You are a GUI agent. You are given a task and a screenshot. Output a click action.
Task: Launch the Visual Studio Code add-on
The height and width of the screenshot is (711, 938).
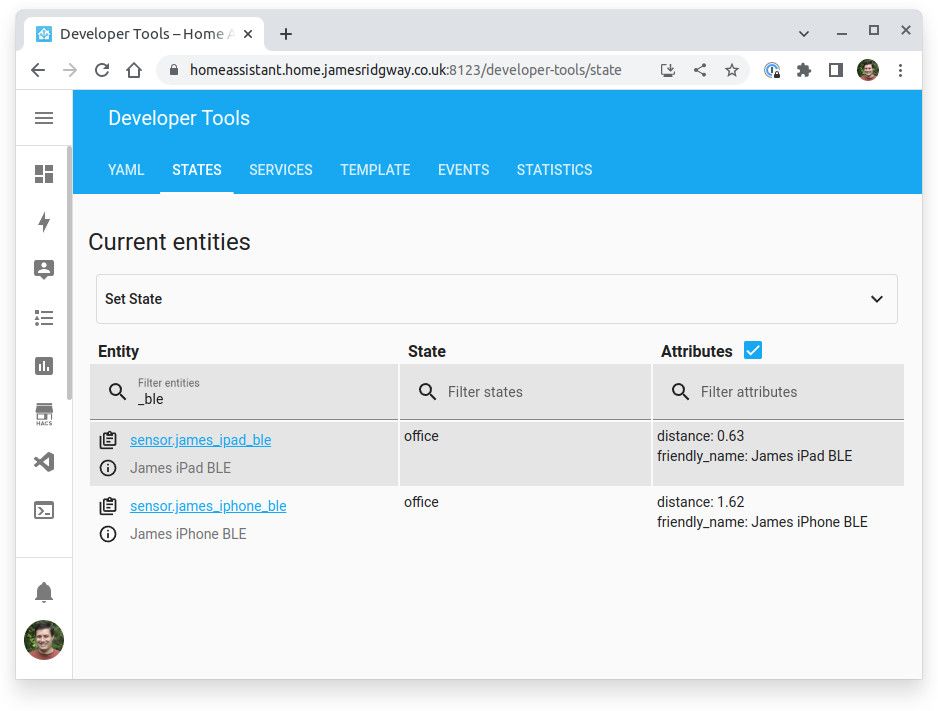(x=43, y=461)
